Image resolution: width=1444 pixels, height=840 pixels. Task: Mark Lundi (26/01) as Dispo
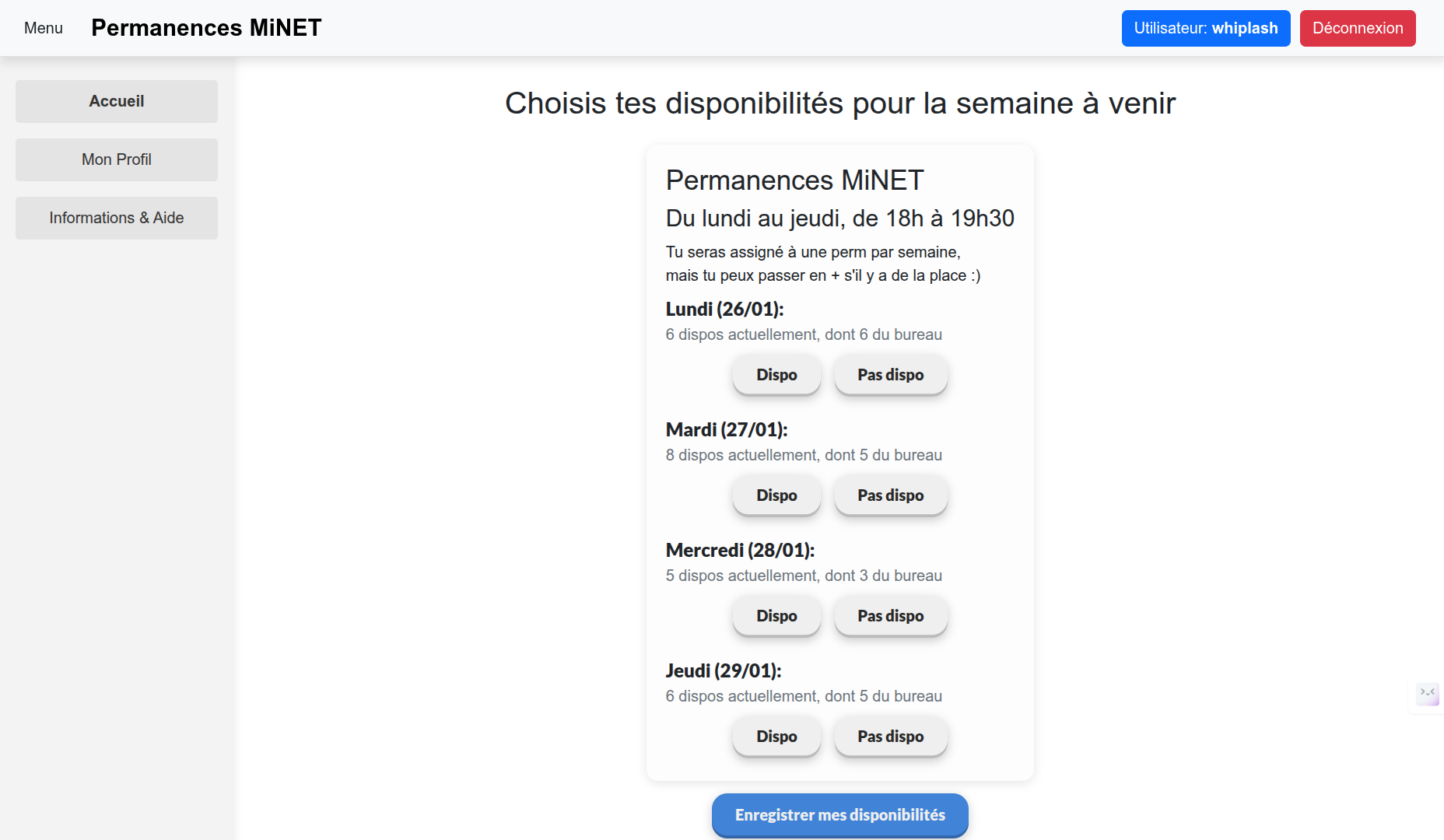point(776,375)
